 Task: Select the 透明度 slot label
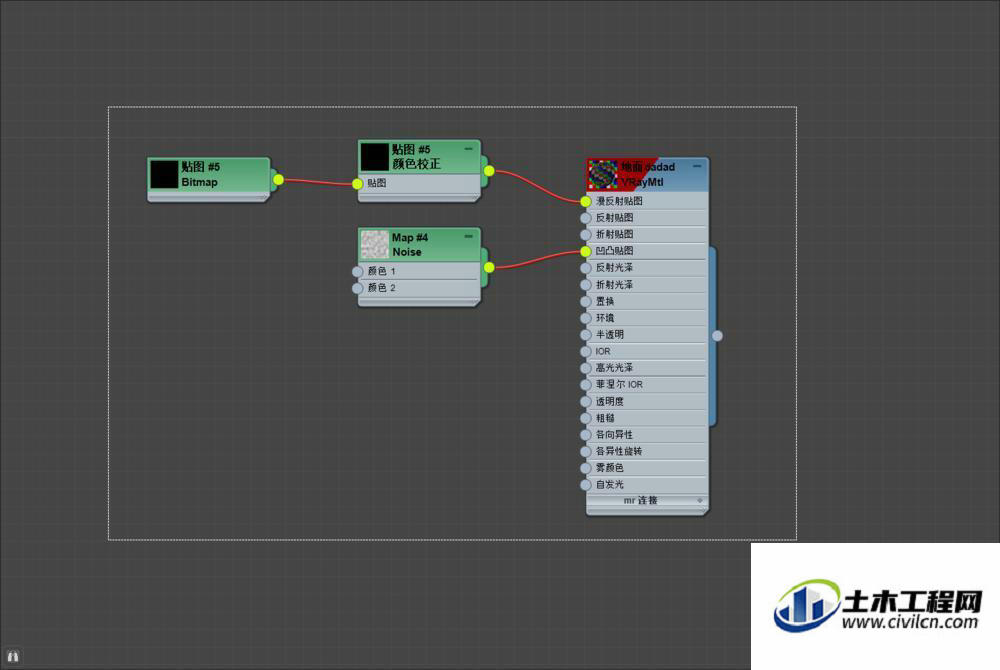pos(610,402)
